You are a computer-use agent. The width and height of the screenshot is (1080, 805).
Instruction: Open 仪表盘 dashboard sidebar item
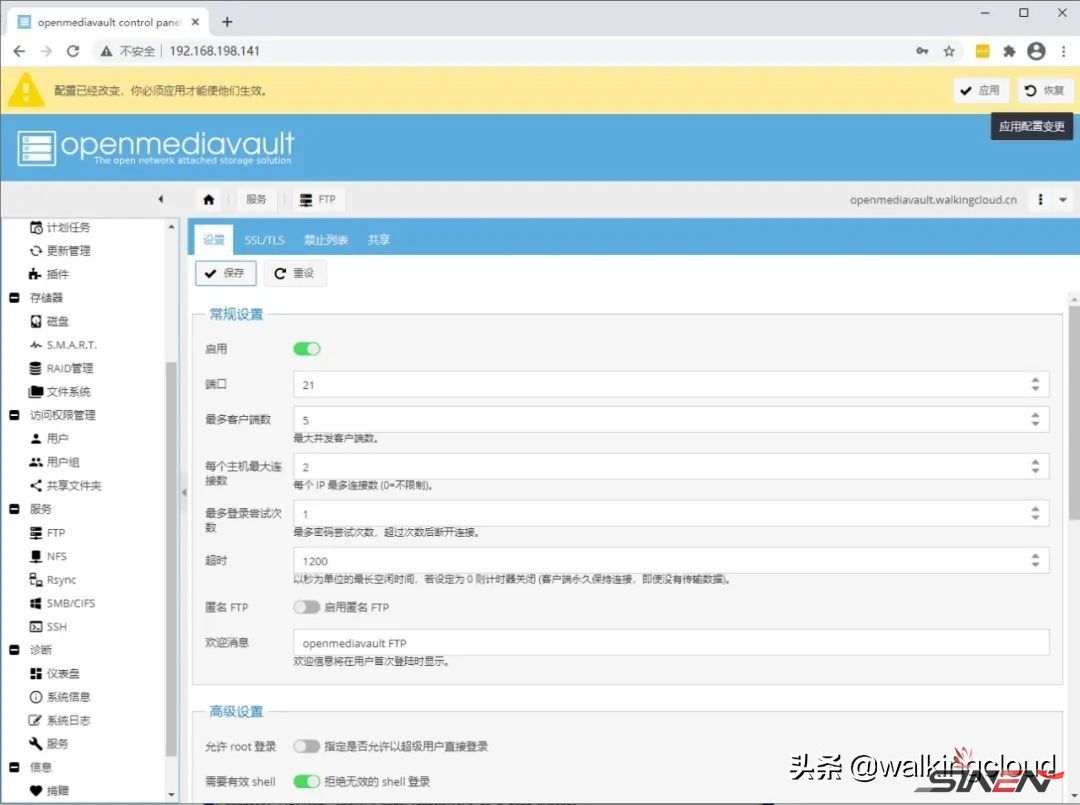coord(54,673)
